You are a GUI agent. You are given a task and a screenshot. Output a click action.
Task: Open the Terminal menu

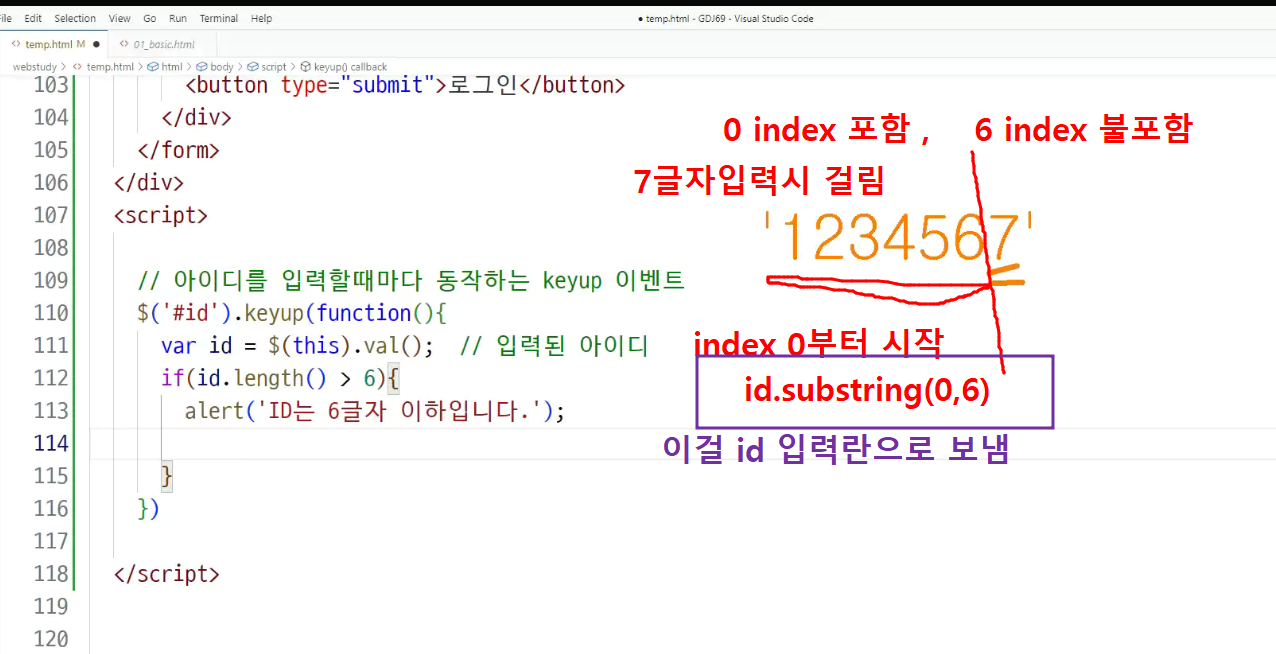click(x=218, y=18)
